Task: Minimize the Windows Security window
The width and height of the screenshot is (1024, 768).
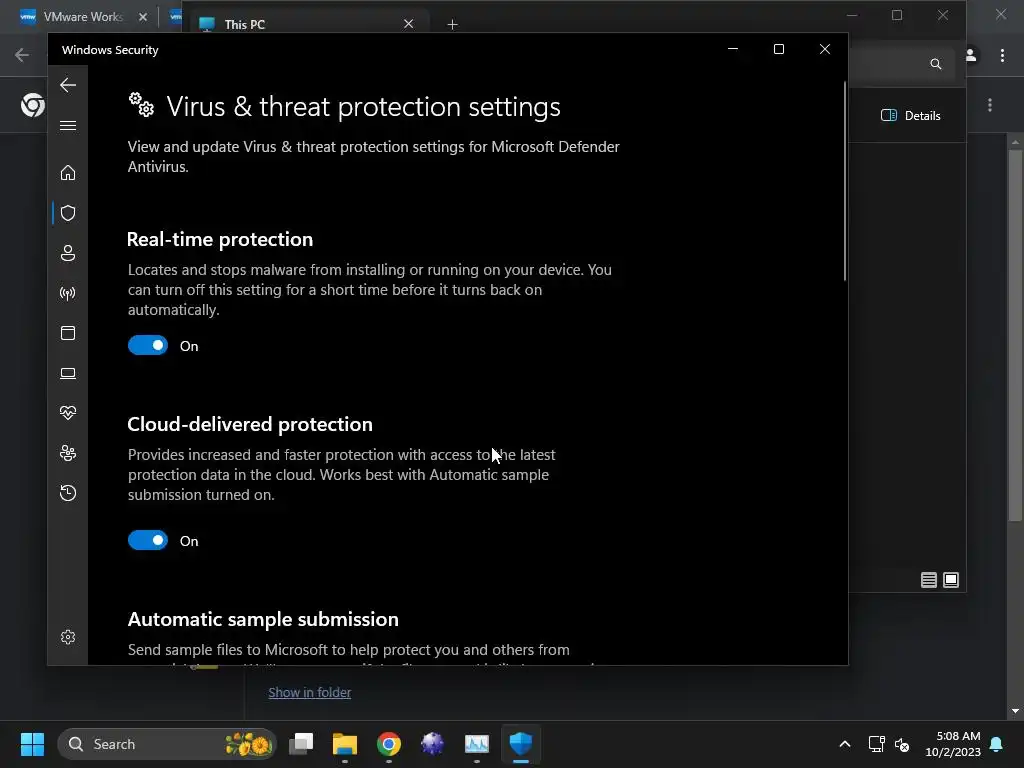Action: (x=733, y=50)
